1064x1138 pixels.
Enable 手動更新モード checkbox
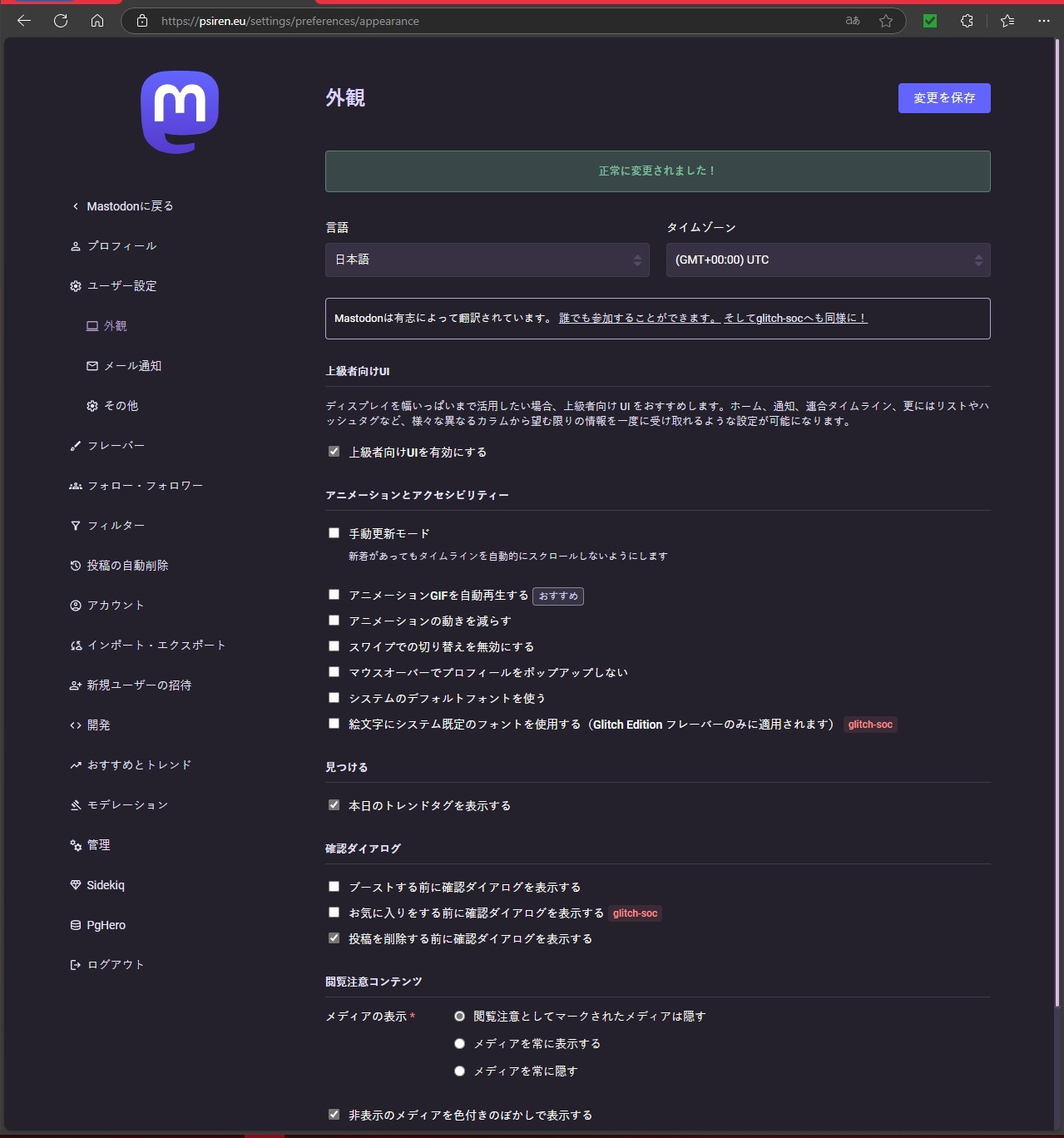tap(334, 533)
